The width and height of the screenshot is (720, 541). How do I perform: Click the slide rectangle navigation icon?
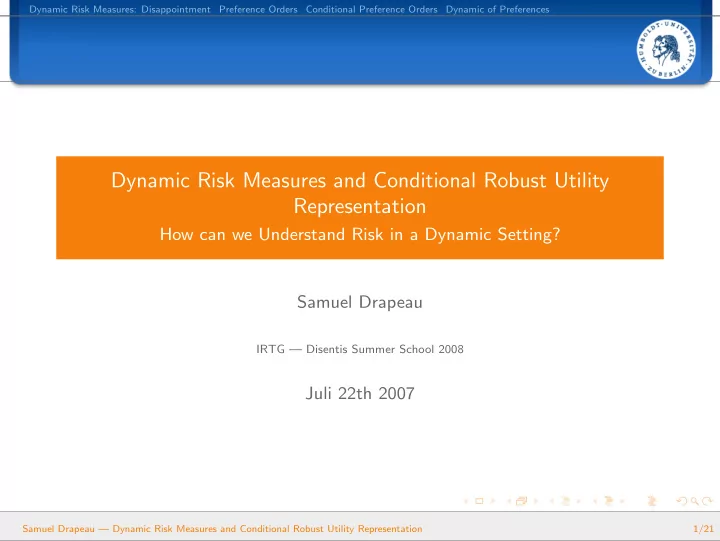click(479, 501)
